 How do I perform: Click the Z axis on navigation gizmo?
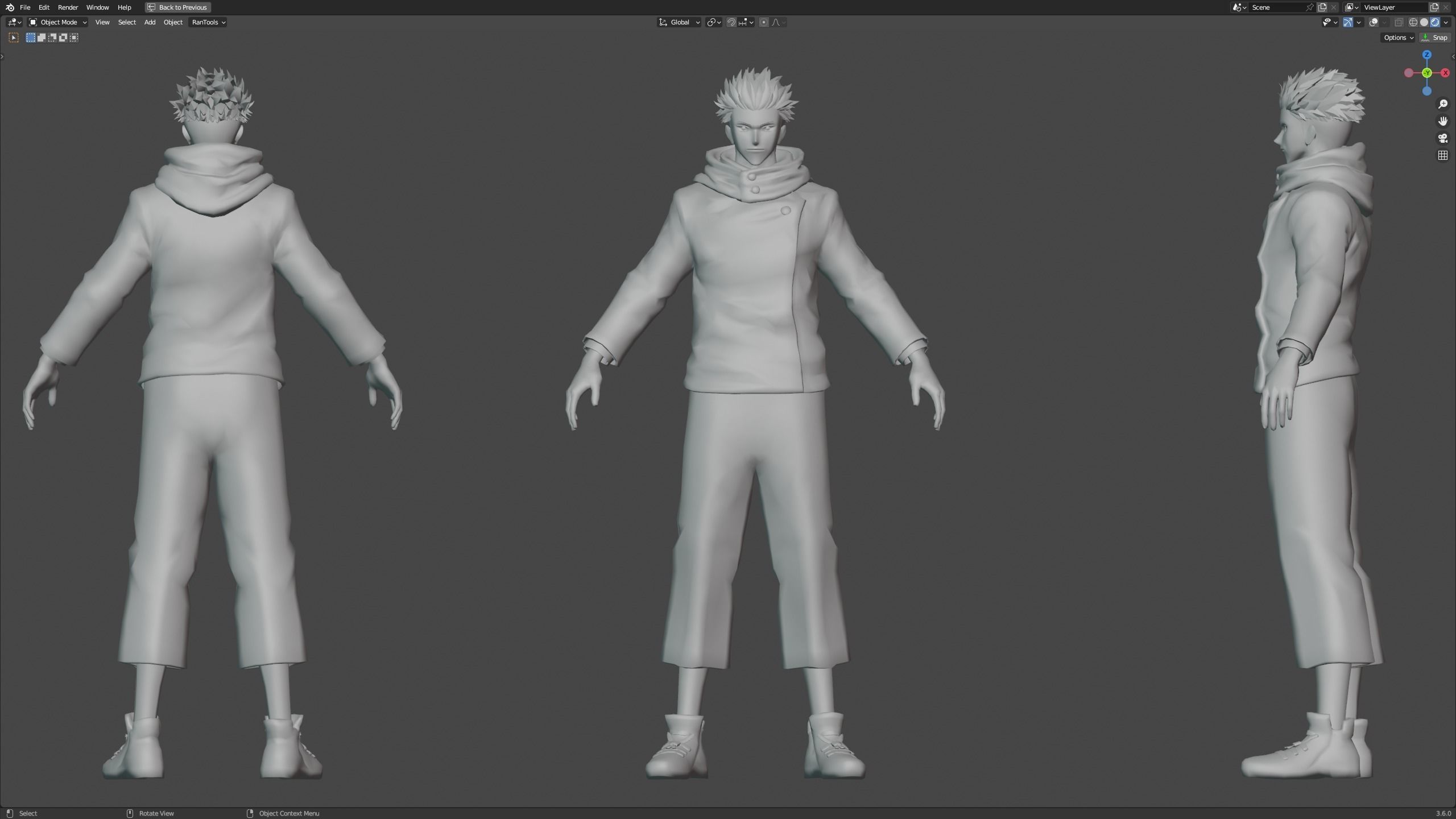pos(1426,55)
